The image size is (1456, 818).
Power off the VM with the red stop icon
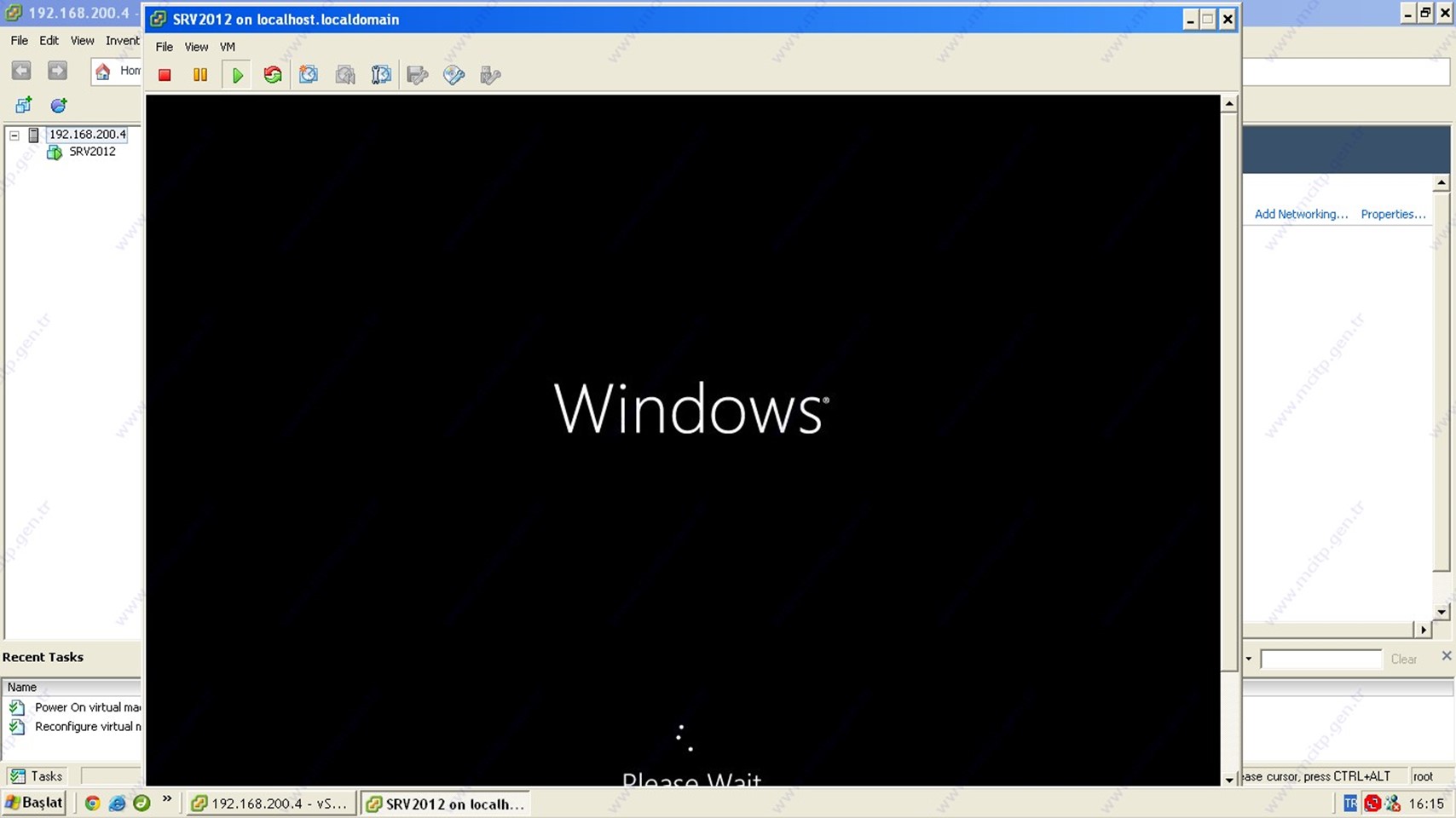(x=165, y=75)
